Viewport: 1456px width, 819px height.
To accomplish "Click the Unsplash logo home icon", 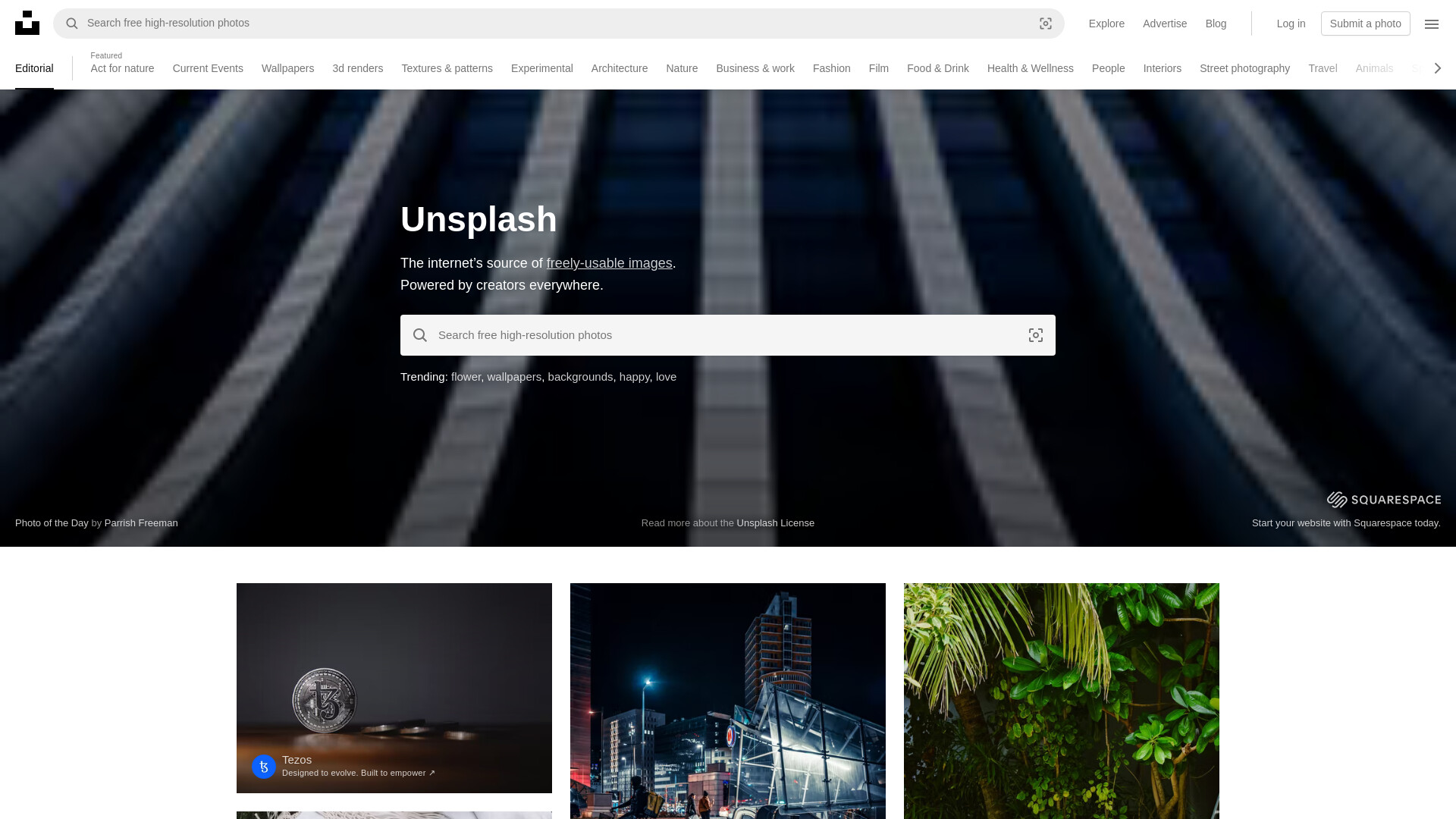I will click(x=27, y=23).
